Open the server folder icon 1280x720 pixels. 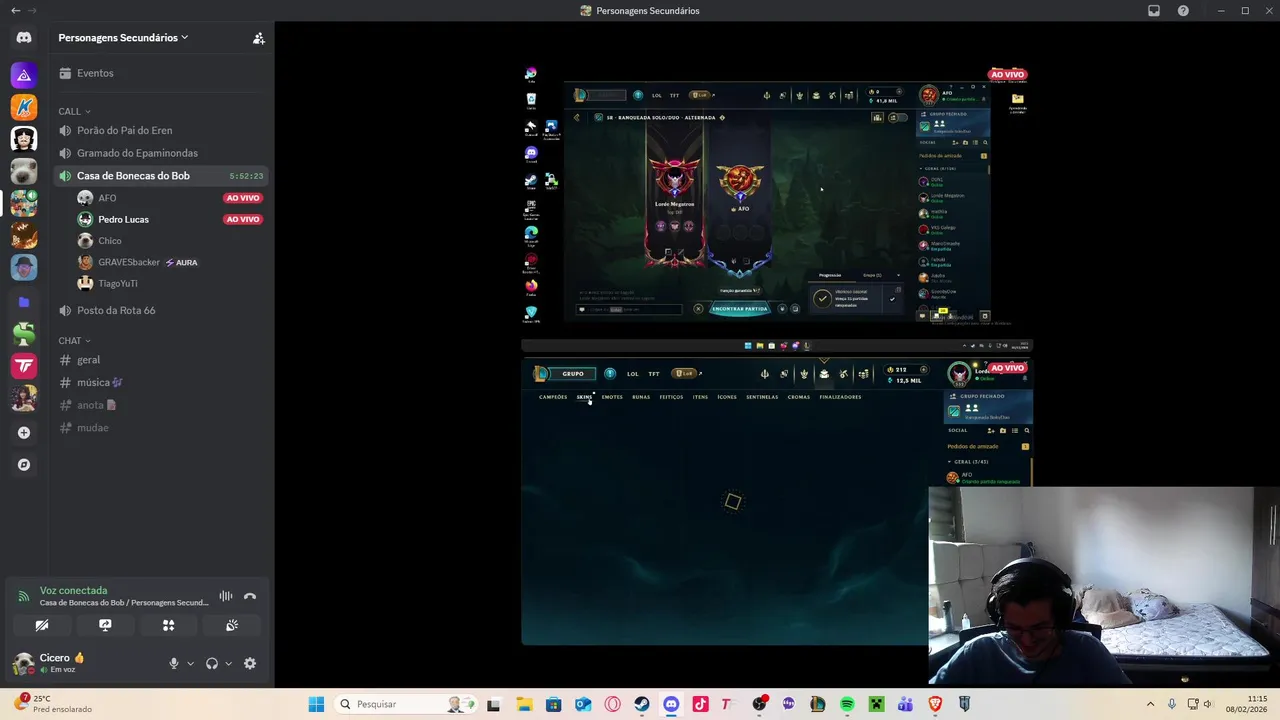[x=24, y=302]
